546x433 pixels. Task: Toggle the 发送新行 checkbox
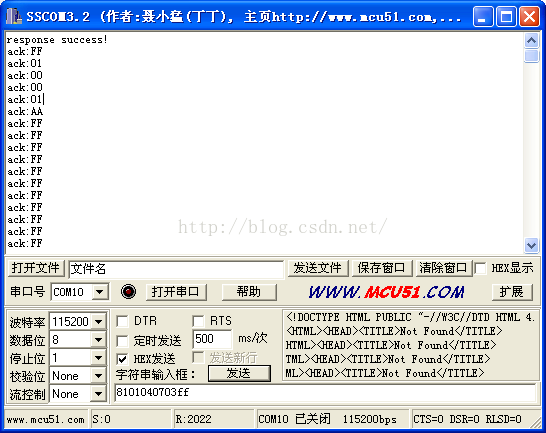coord(198,357)
